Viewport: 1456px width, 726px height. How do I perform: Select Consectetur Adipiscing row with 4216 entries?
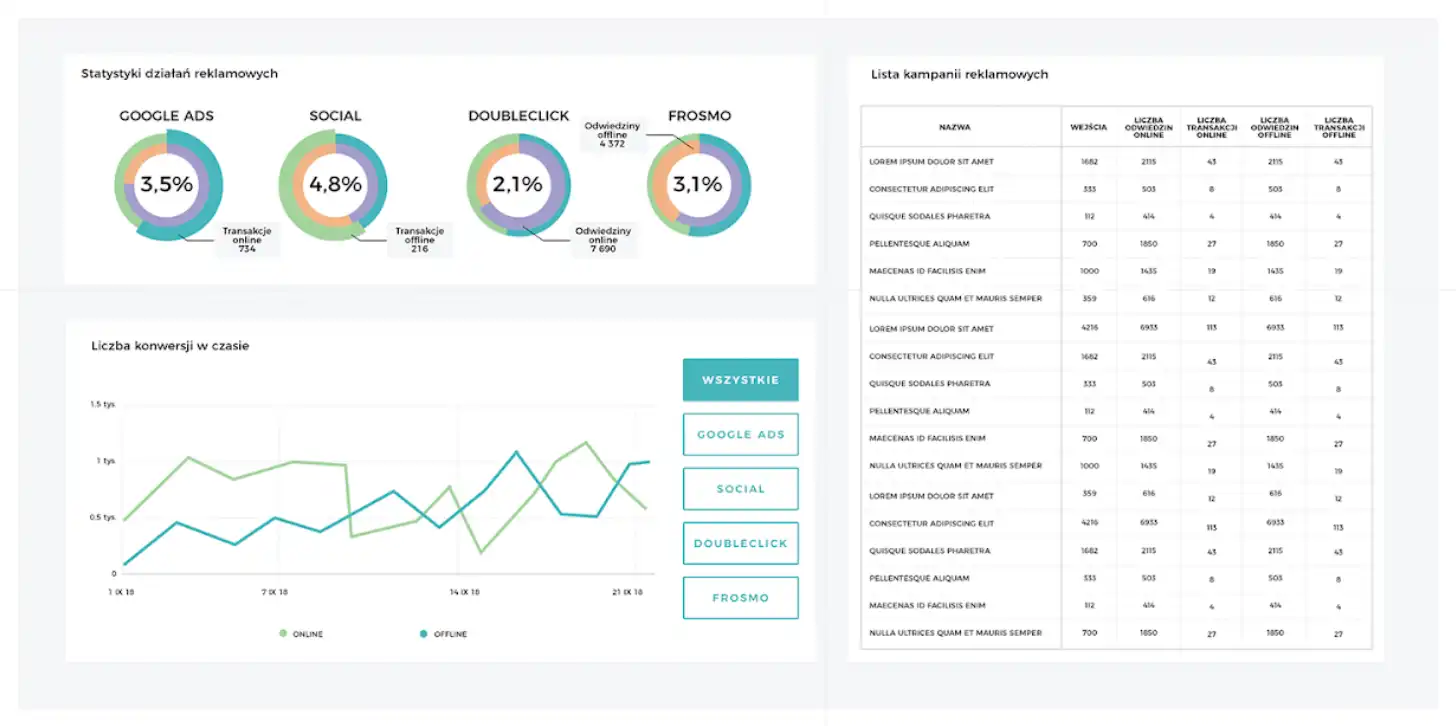tap(1117, 524)
